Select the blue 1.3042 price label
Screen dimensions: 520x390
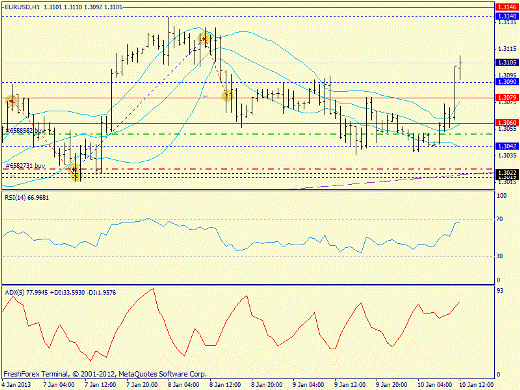click(507, 146)
